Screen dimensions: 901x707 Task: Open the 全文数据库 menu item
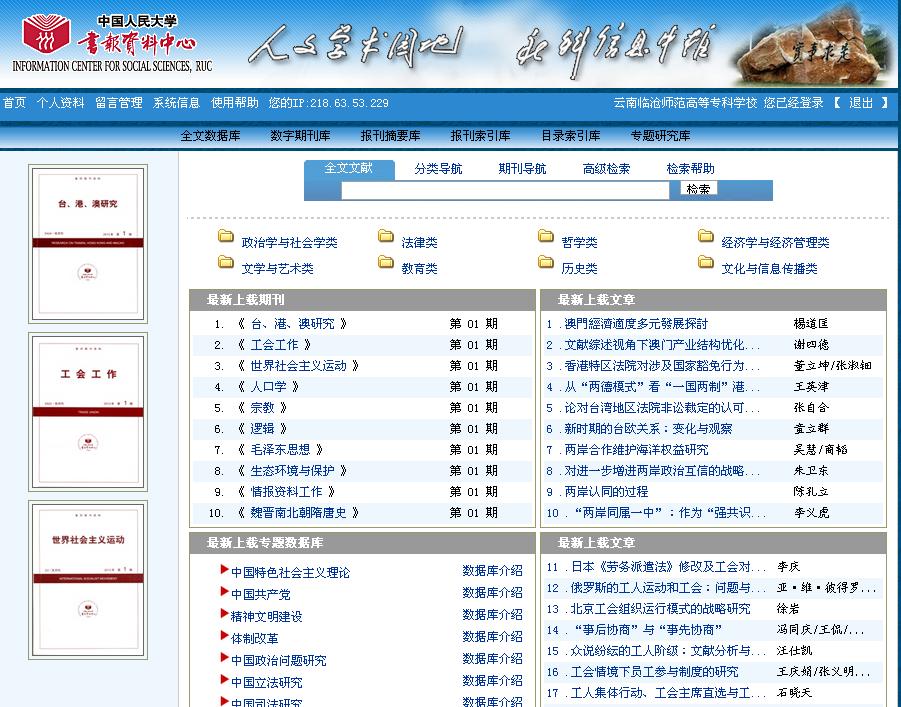(x=210, y=136)
